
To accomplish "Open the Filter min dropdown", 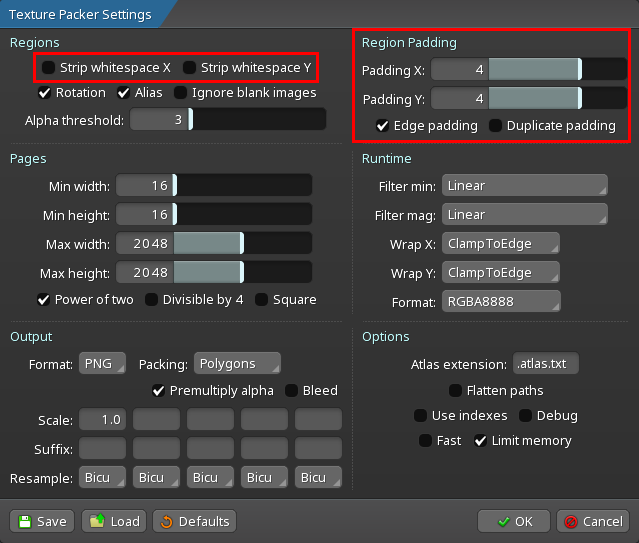I will click(524, 186).
